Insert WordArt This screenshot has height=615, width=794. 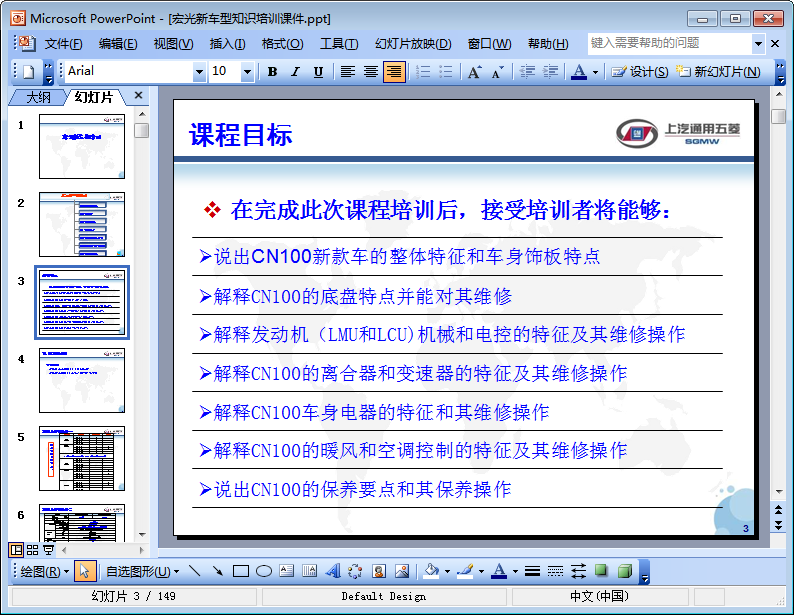[x=333, y=571]
